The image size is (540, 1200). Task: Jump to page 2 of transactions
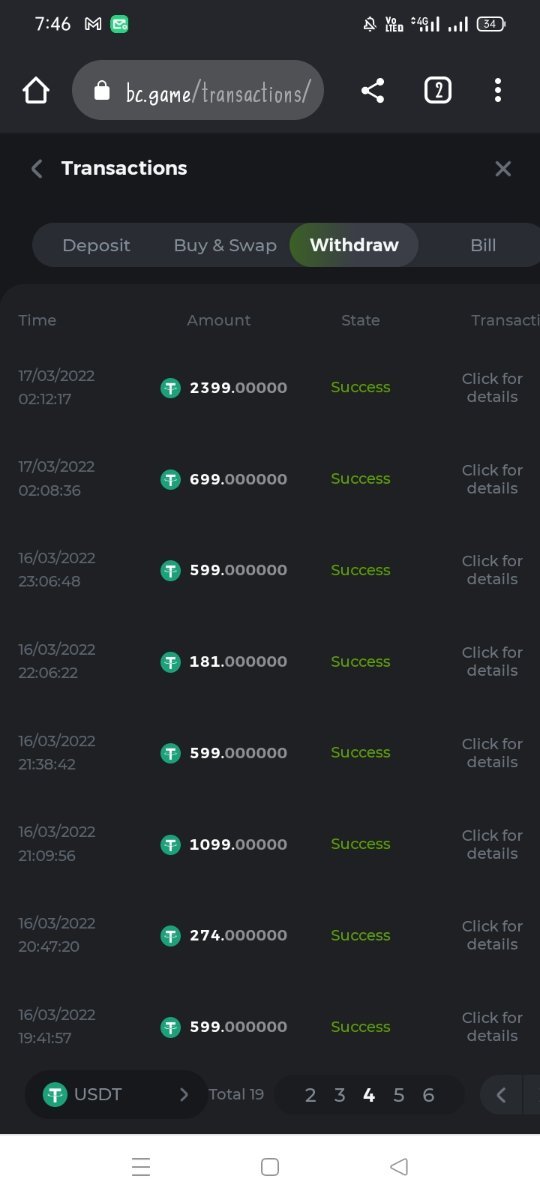[310, 1095]
